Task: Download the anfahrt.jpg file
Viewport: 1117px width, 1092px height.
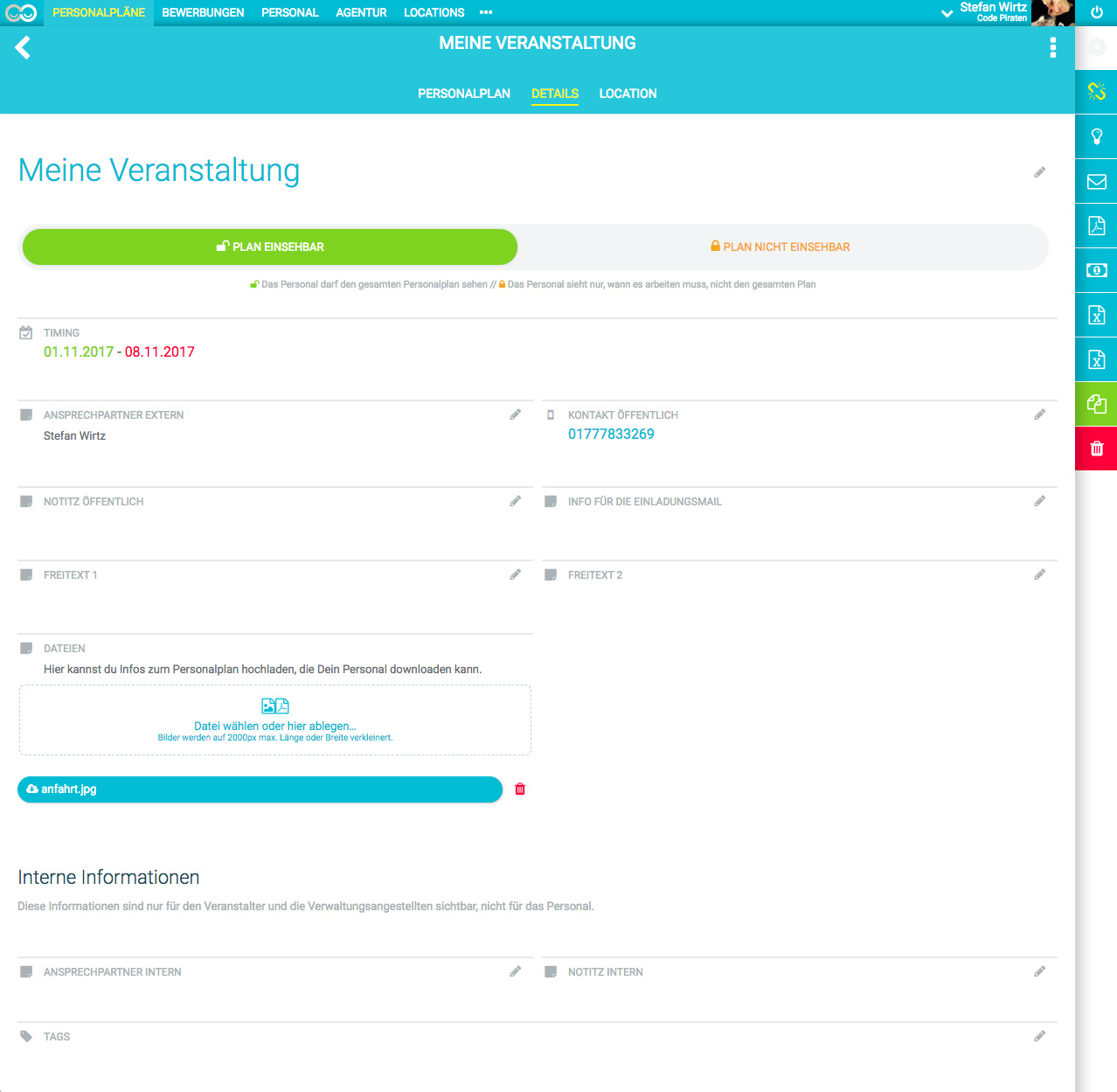Action: 260,789
